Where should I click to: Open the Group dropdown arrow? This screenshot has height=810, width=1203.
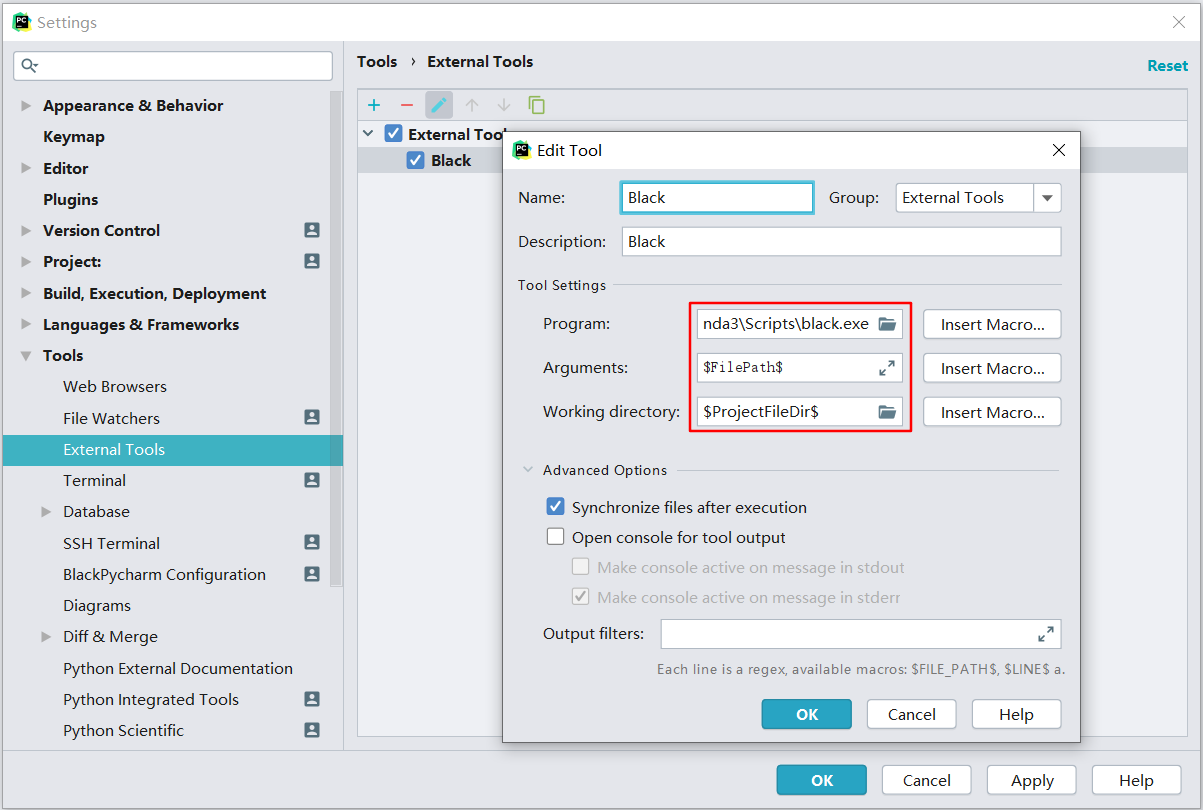pyautogui.click(x=1047, y=198)
